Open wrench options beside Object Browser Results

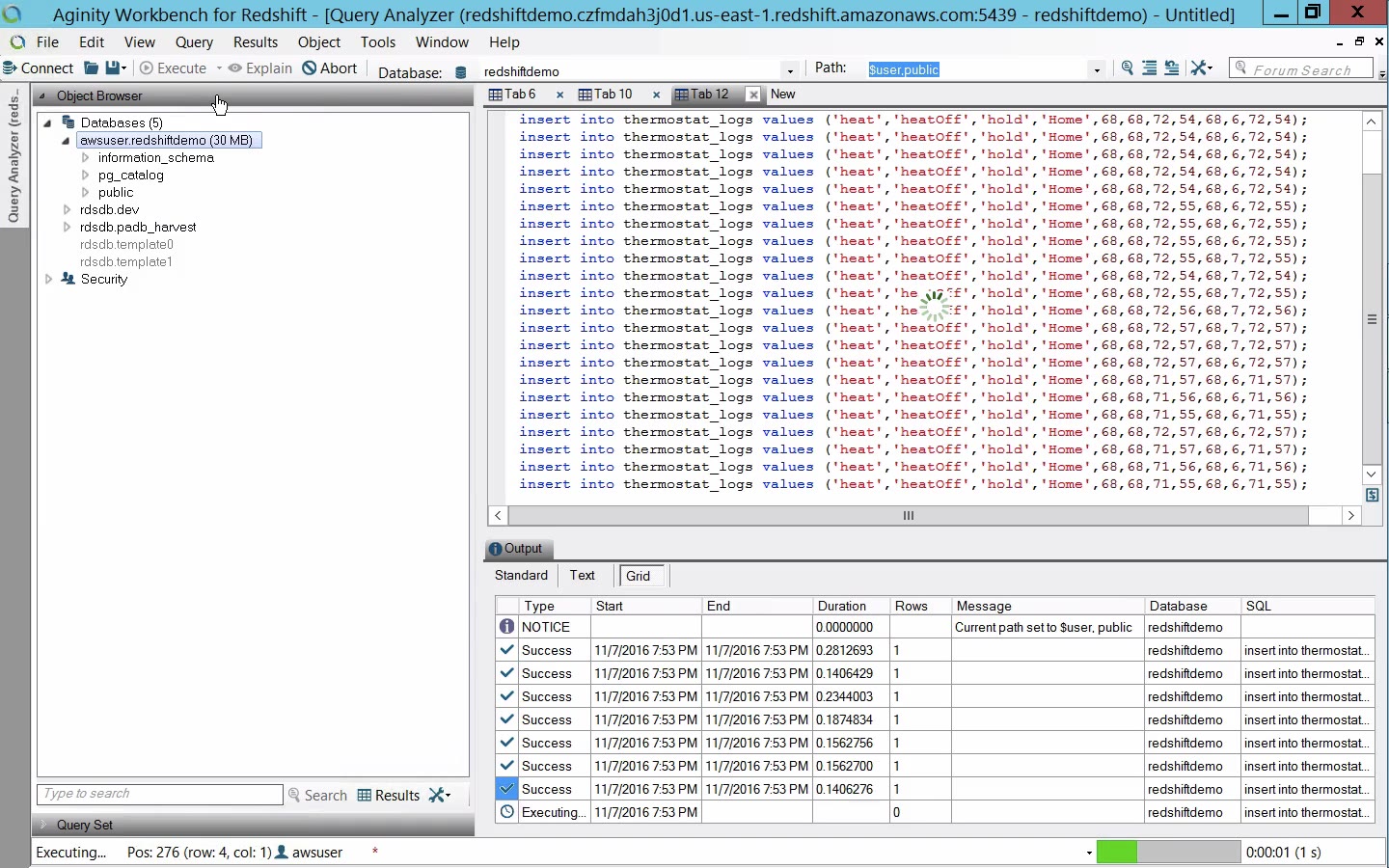tap(439, 795)
